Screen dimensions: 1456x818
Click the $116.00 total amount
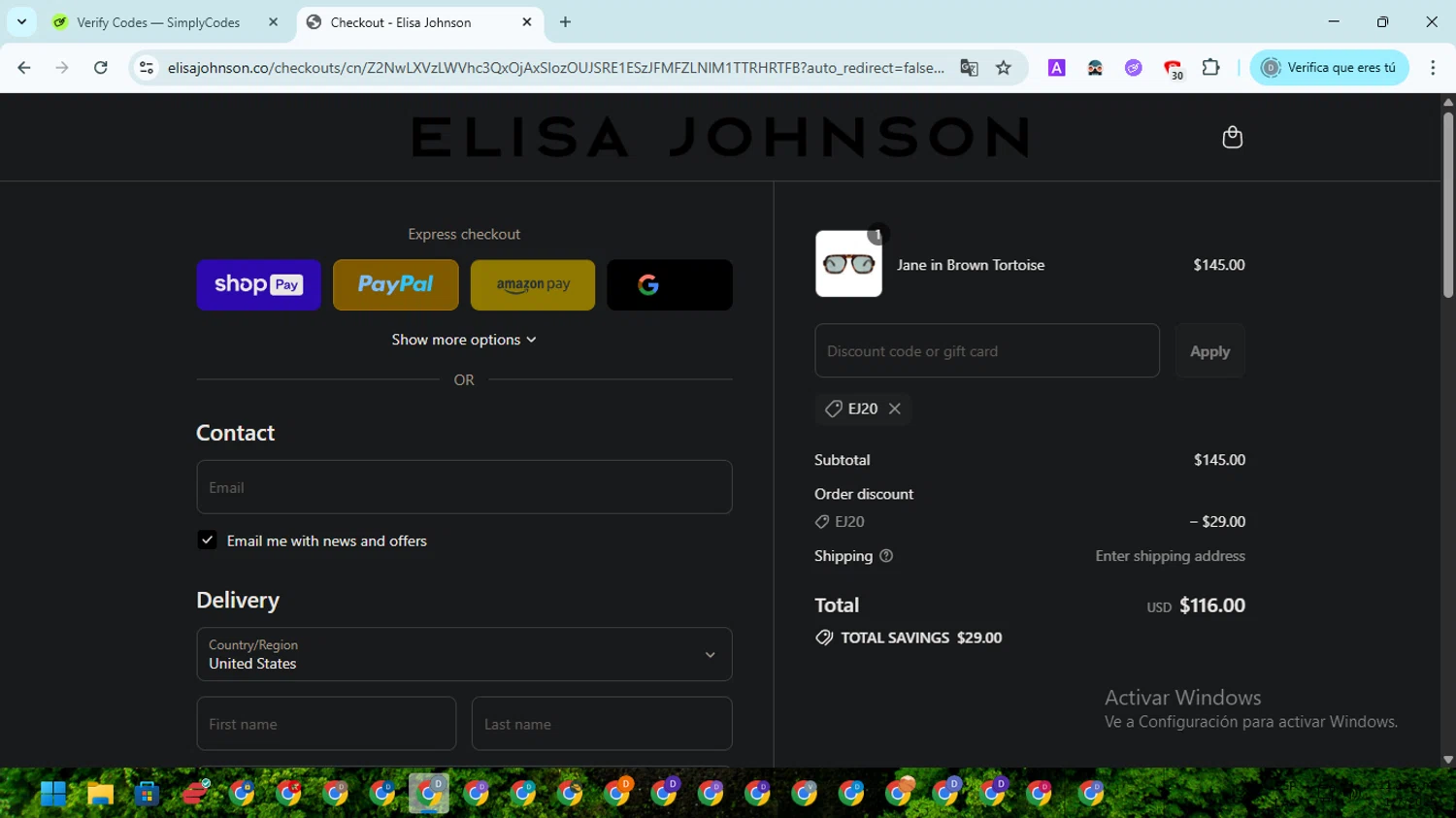pyautogui.click(x=1212, y=605)
